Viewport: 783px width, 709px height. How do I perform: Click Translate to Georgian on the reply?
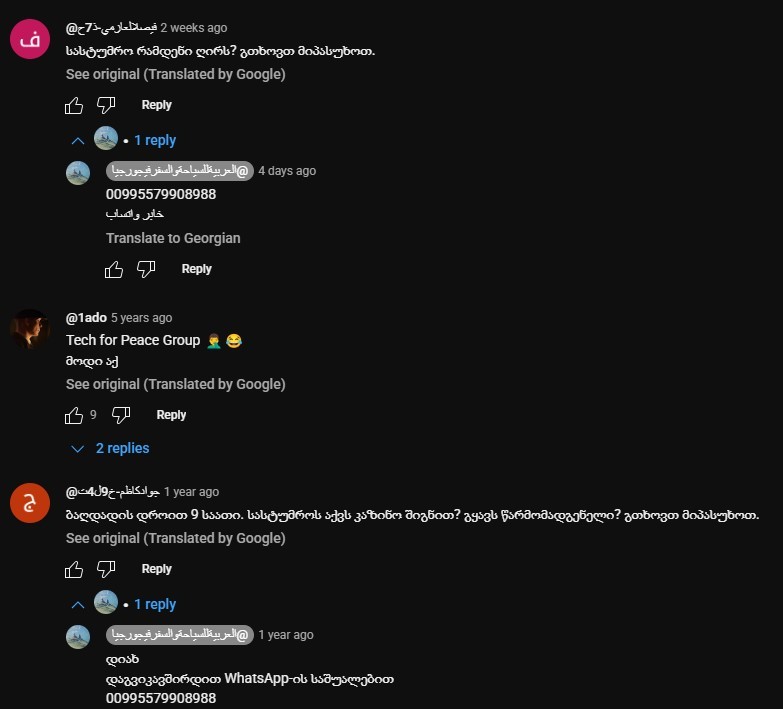(x=173, y=238)
